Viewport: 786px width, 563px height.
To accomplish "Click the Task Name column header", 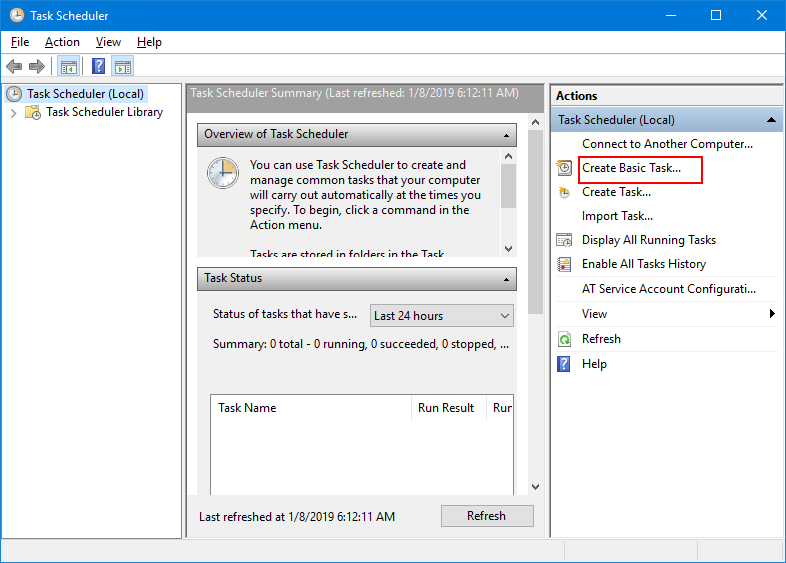I will tap(311, 408).
